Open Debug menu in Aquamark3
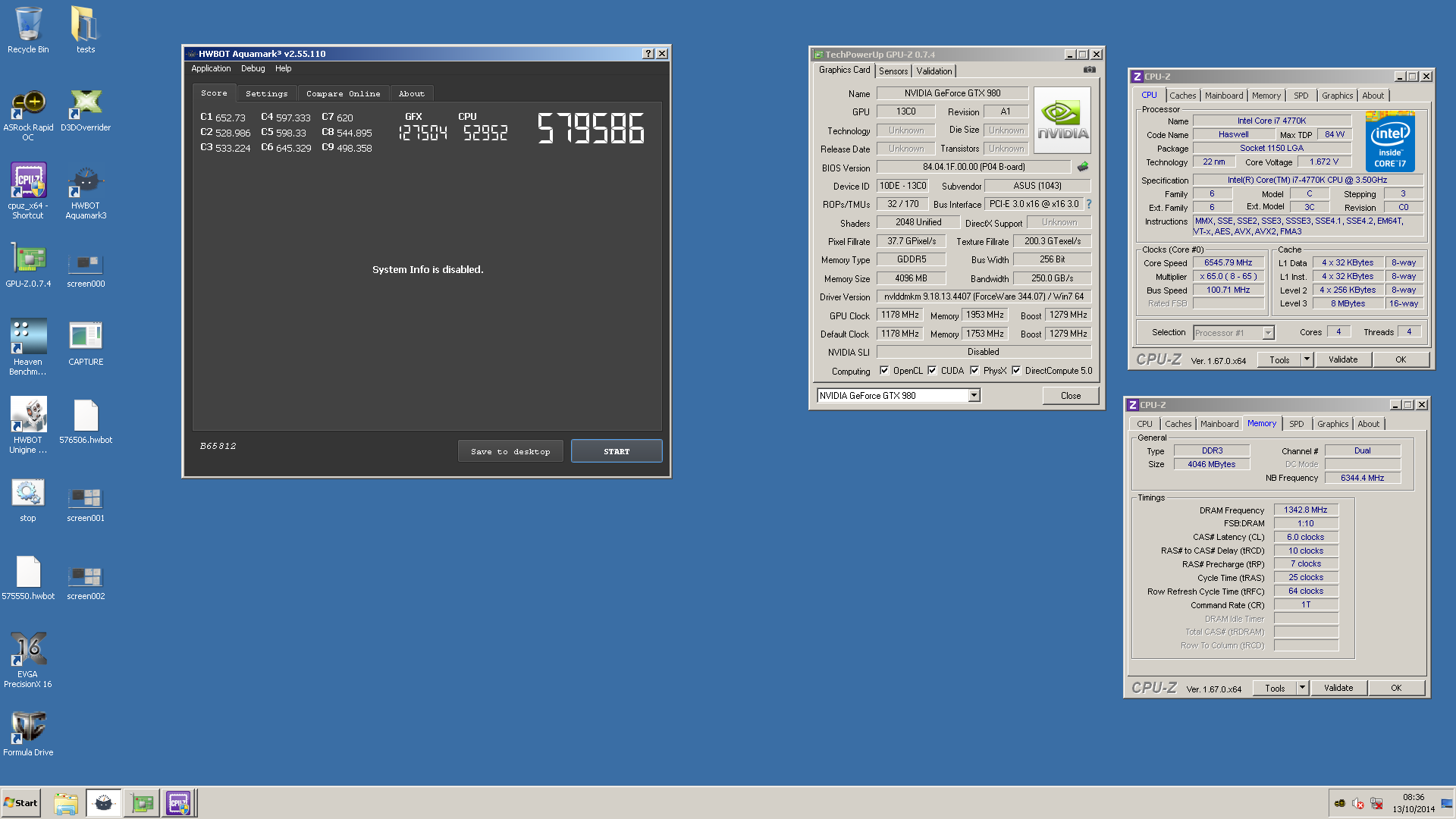This screenshot has width=1456, height=819. tap(253, 68)
